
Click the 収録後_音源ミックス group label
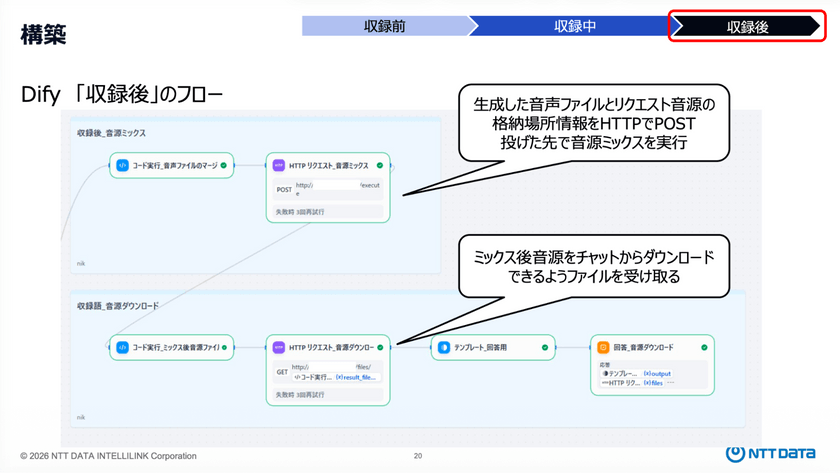(111, 133)
